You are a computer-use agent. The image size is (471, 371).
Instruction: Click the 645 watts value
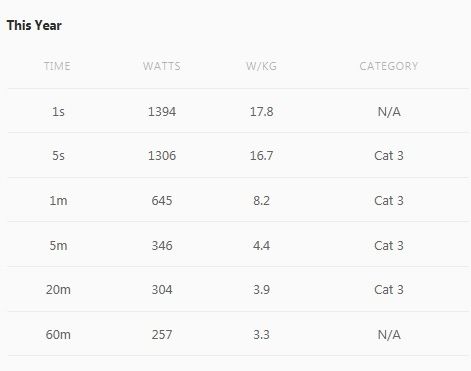pyautogui.click(x=162, y=200)
